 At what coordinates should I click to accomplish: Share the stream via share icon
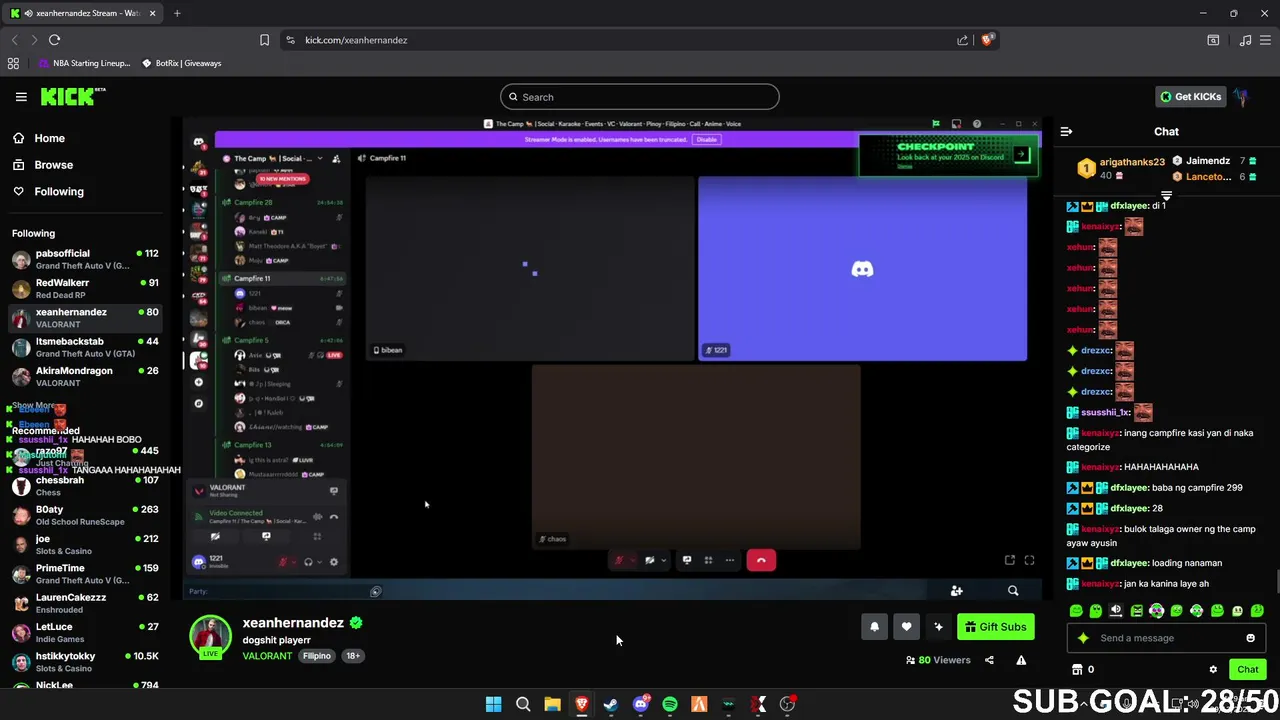click(x=989, y=660)
